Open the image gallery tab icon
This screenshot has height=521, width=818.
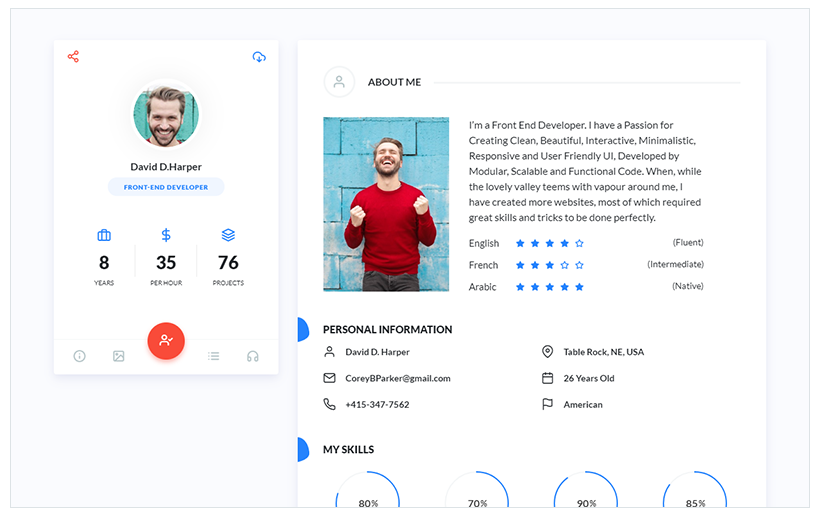(118, 356)
